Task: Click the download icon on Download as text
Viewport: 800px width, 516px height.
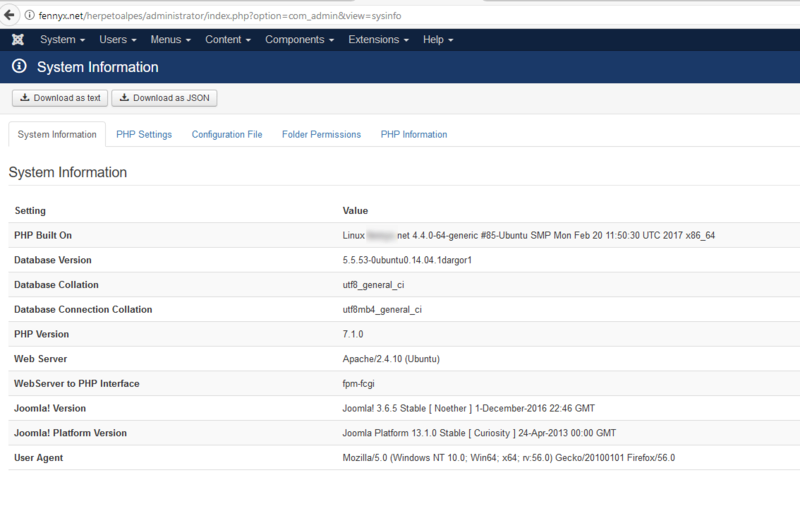Action: point(24,97)
